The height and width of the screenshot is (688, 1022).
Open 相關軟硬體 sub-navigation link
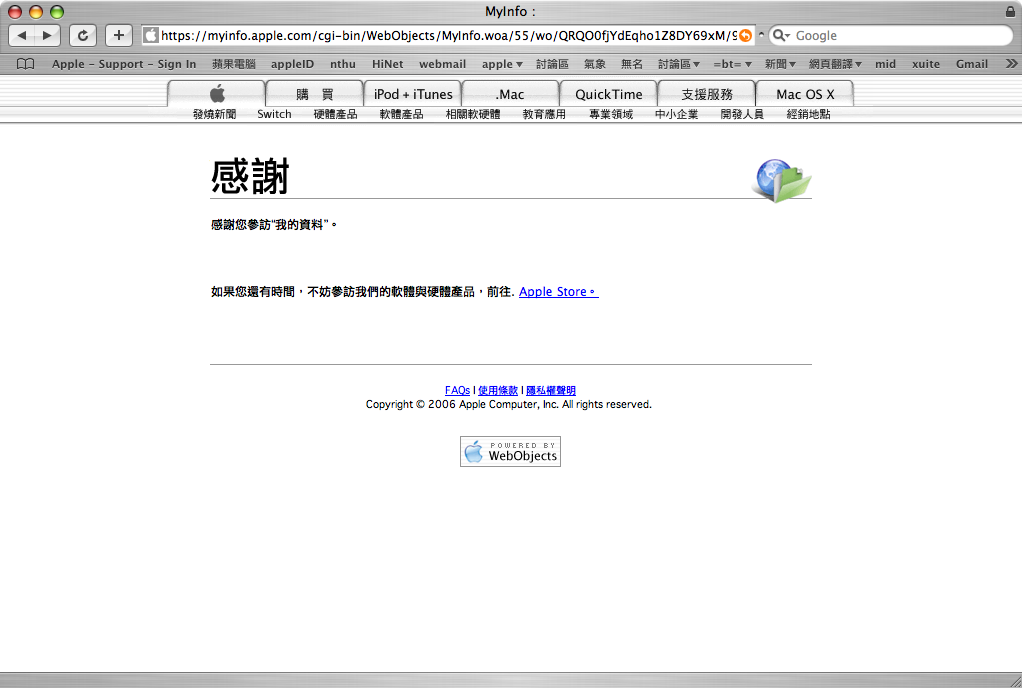point(473,114)
